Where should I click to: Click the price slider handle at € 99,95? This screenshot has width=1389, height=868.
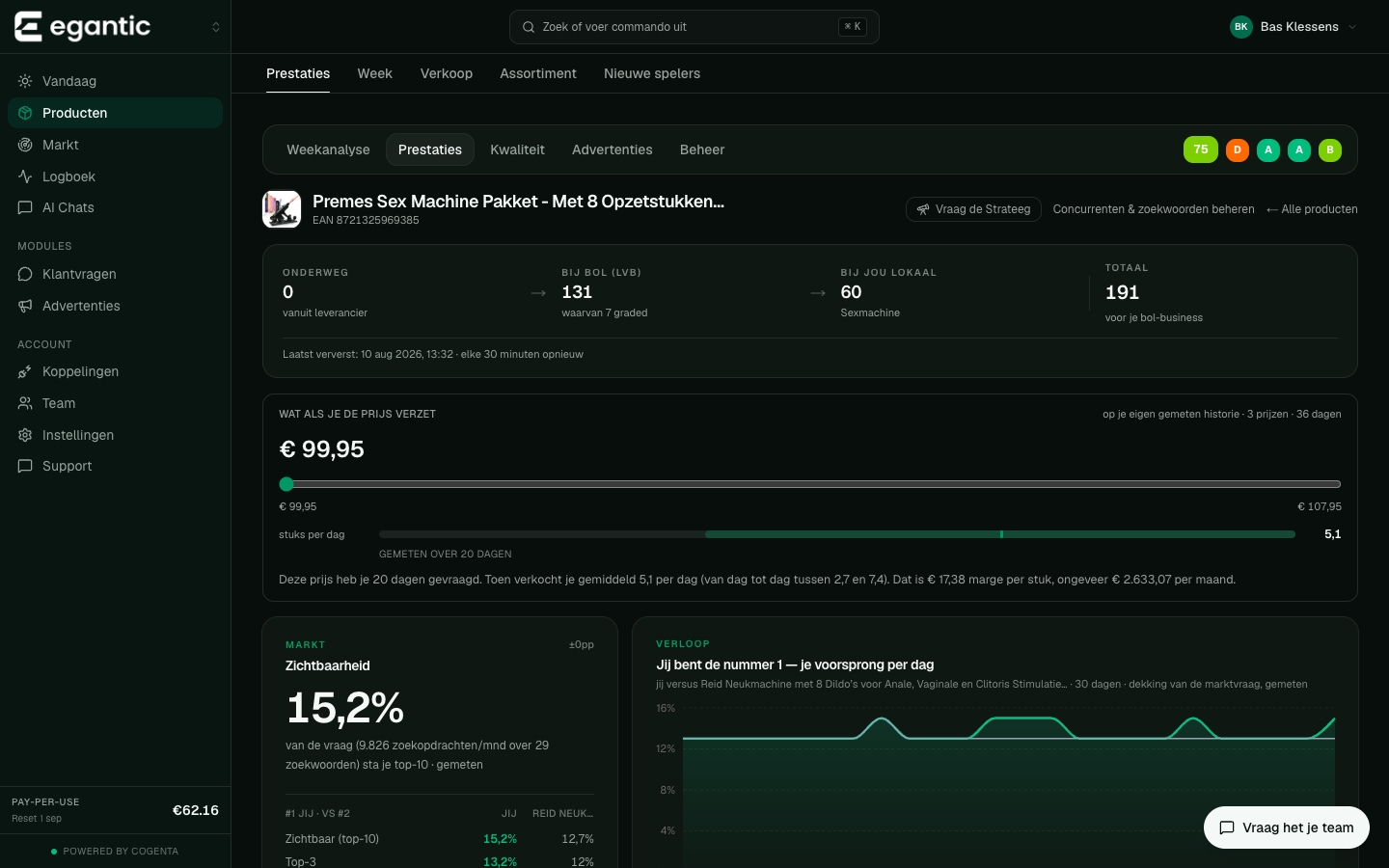point(286,484)
